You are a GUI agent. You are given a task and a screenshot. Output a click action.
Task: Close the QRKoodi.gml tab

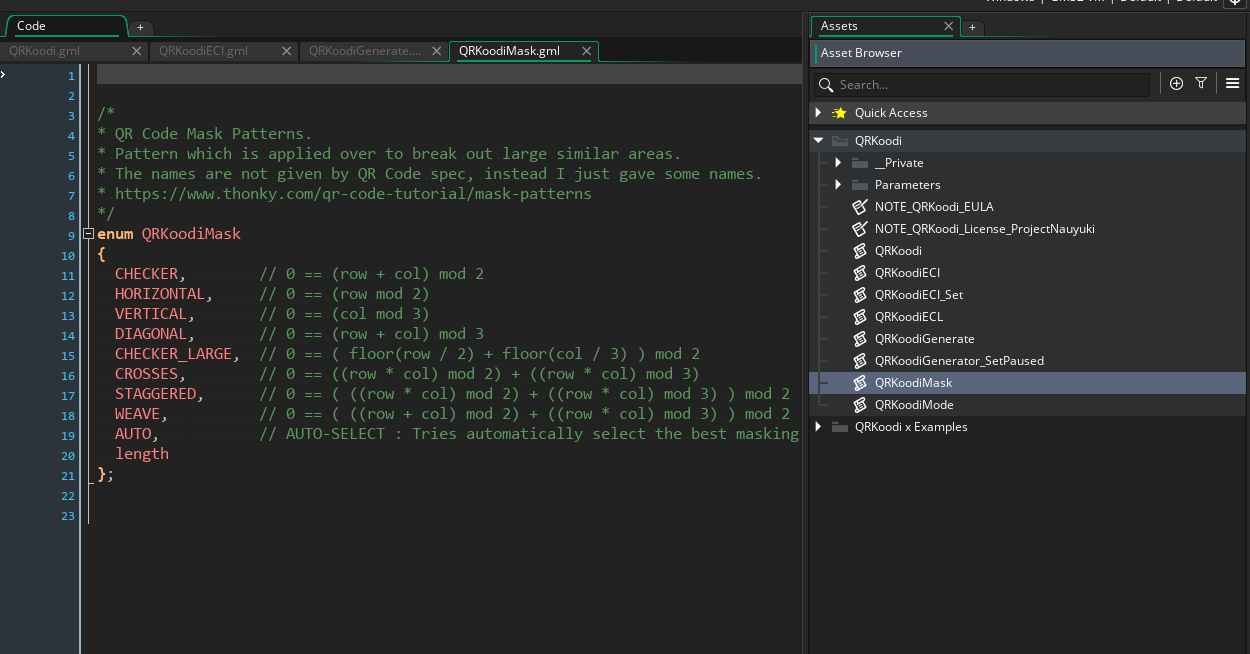(x=137, y=51)
